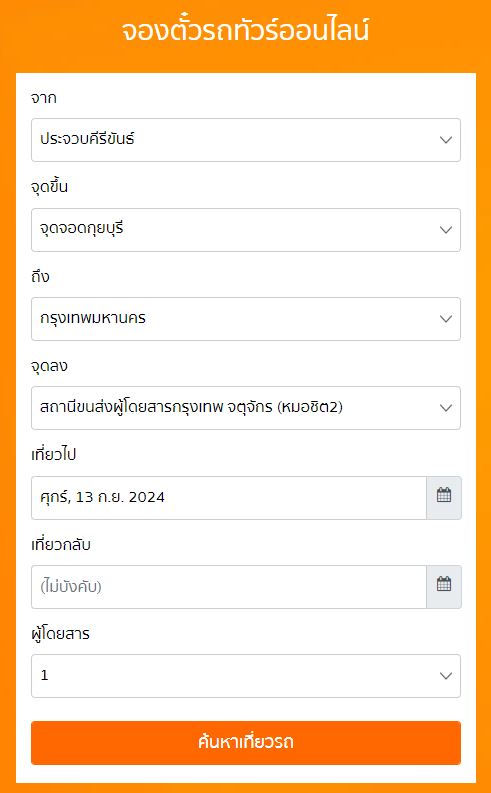Image resolution: width=491 pixels, height=793 pixels.
Task: Click the return date field (ไม่บังคับ)
Action: click(x=229, y=587)
